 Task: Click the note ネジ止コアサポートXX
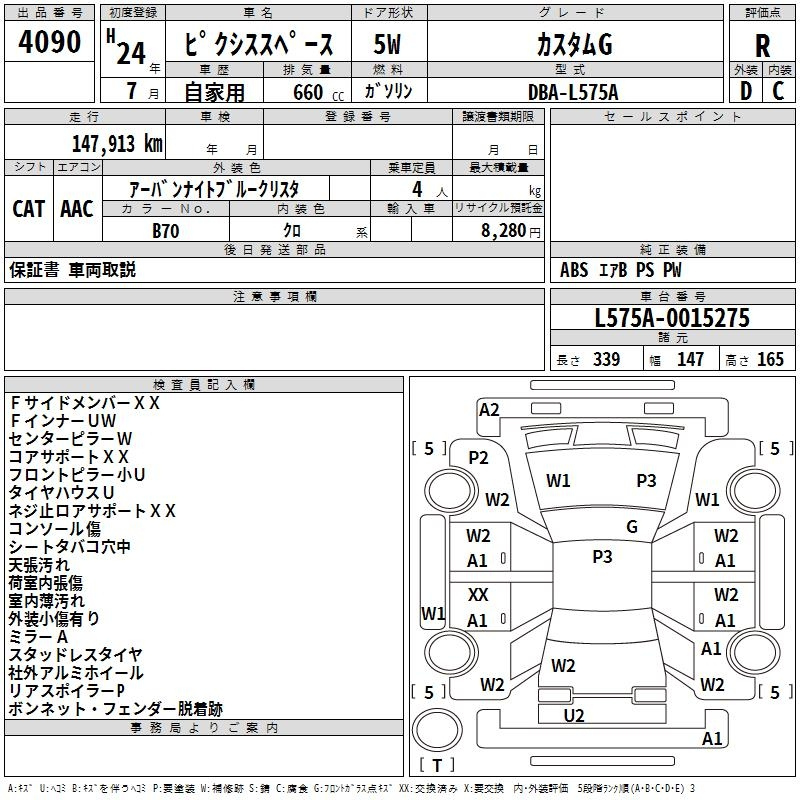pos(92,511)
